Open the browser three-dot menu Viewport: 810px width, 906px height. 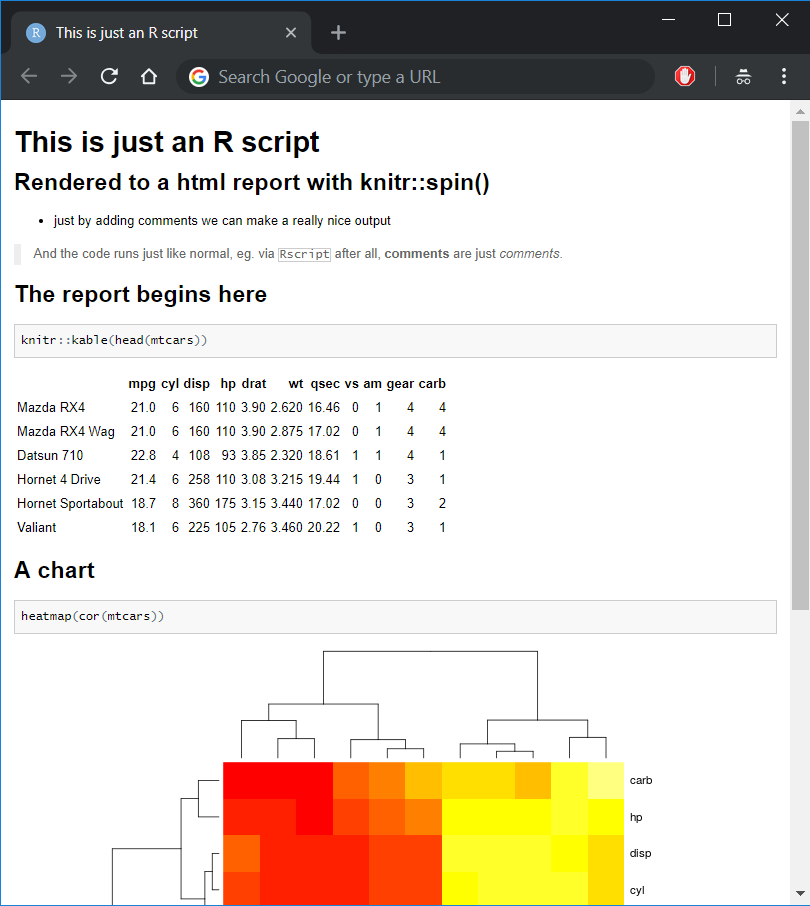pyautogui.click(x=783, y=76)
